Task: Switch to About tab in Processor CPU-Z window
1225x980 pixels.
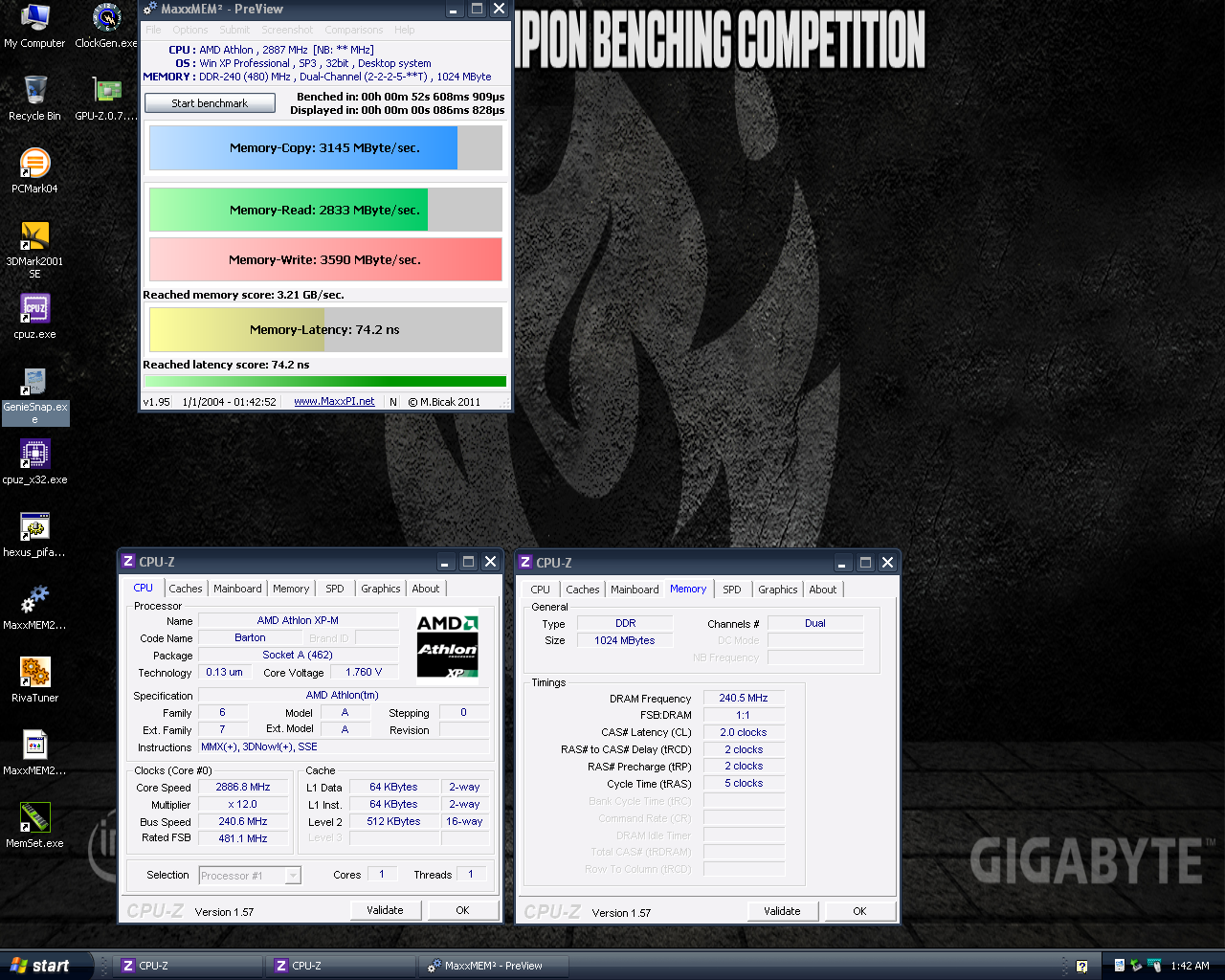Action: (x=426, y=589)
